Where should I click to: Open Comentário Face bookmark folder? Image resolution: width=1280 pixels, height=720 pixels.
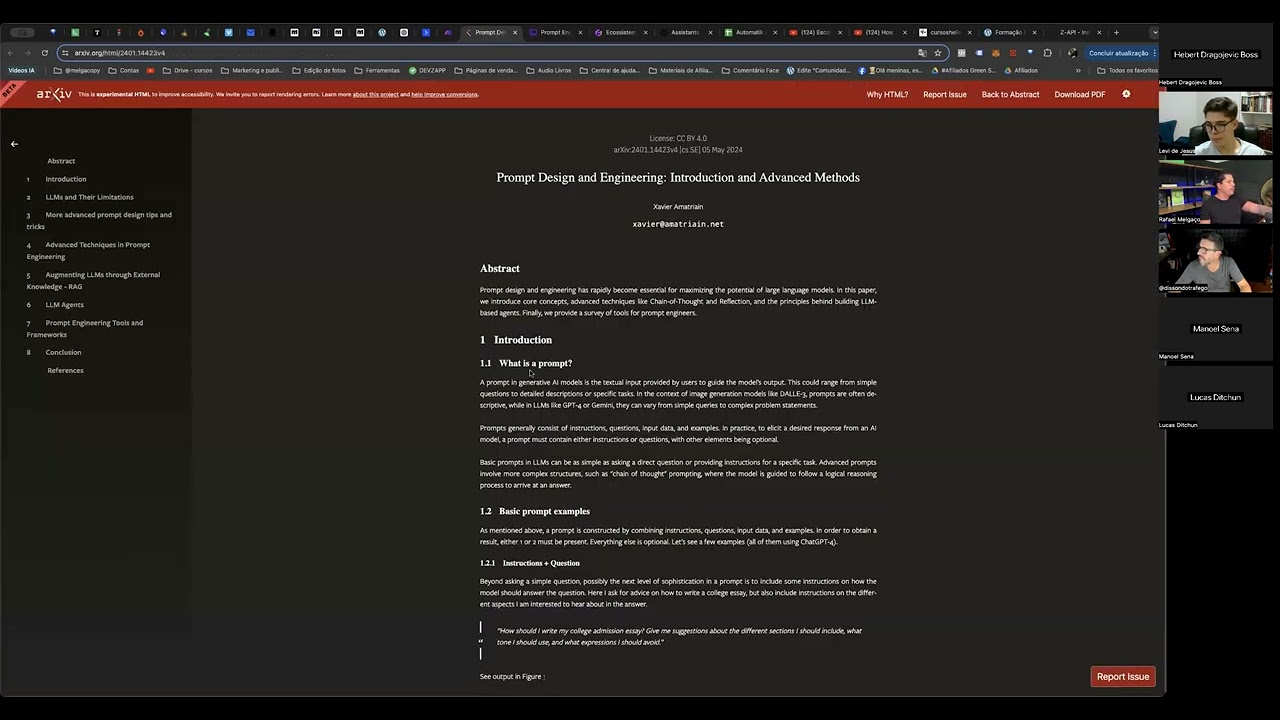point(750,71)
